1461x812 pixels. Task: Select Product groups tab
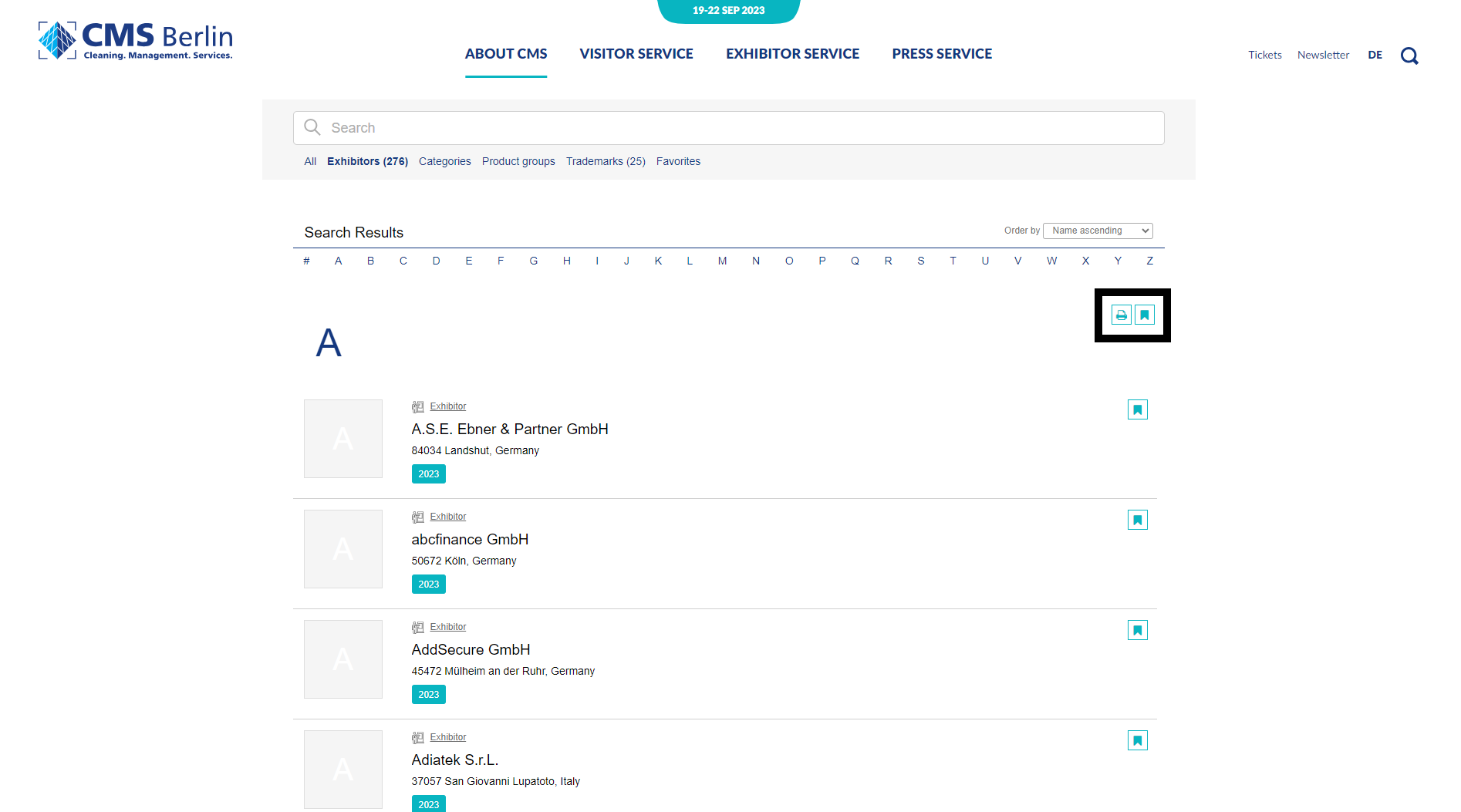[518, 161]
